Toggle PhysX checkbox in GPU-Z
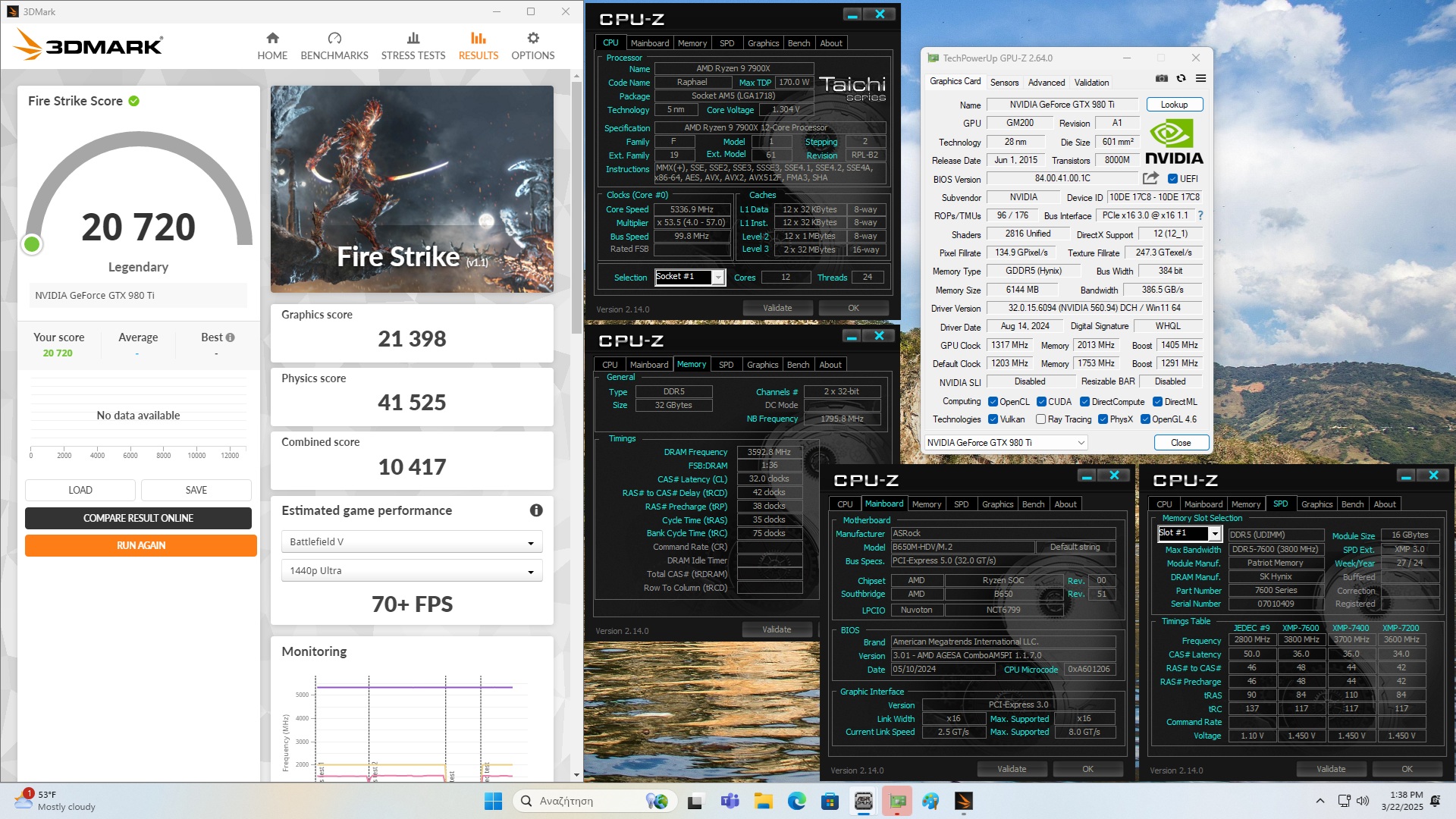This screenshot has height=819, width=1456. coord(1103,419)
